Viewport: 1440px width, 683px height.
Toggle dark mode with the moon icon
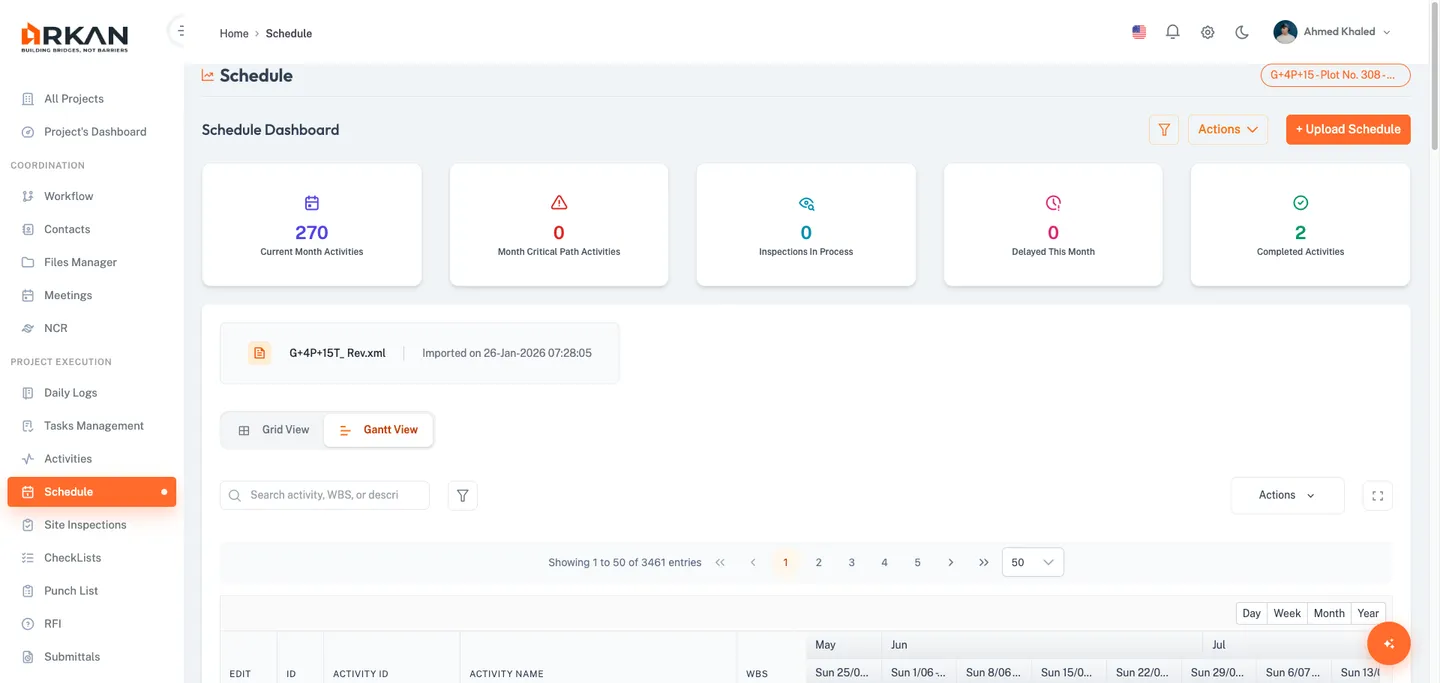[1241, 31]
